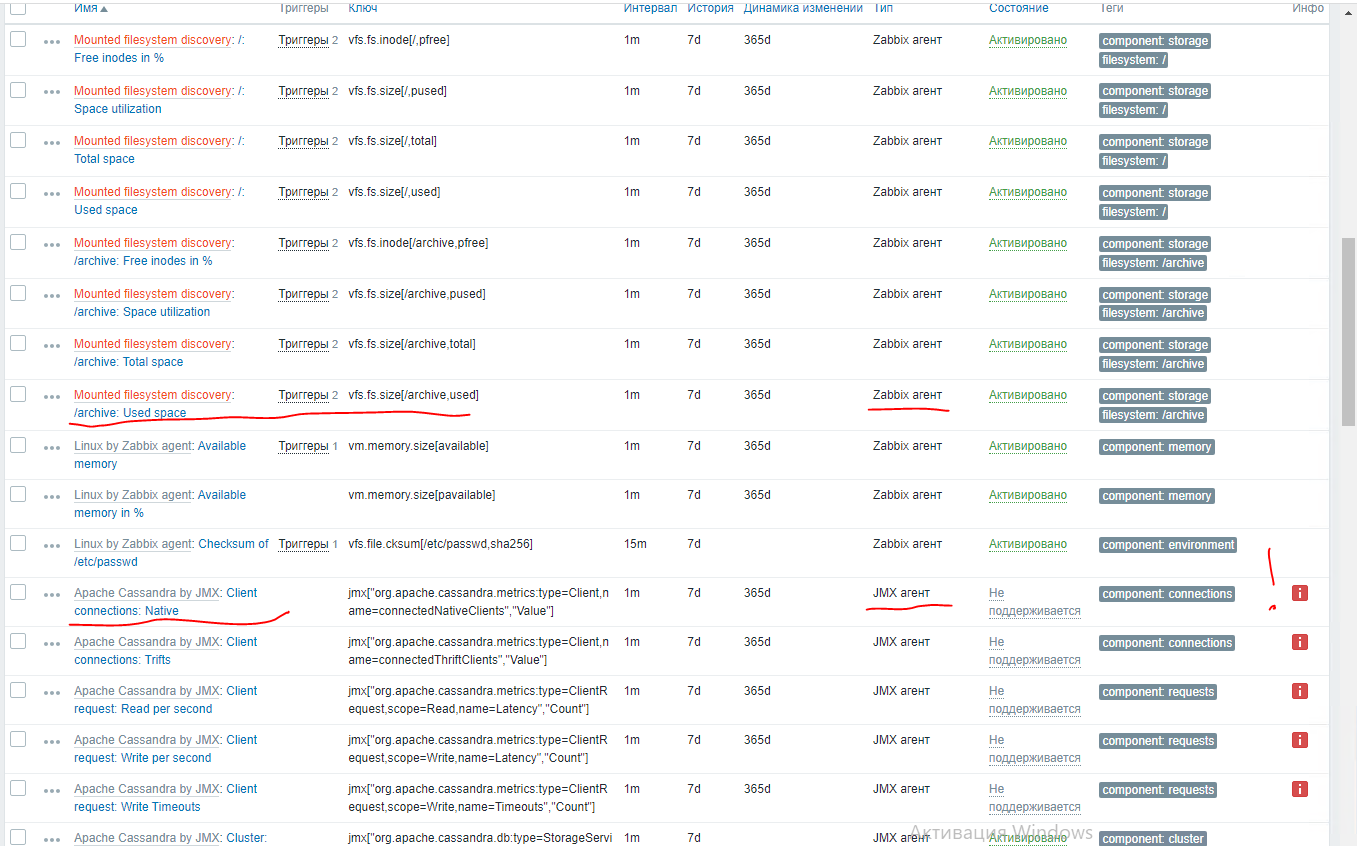
Task: Show the red info icon for Read per second item
Action: (1300, 691)
